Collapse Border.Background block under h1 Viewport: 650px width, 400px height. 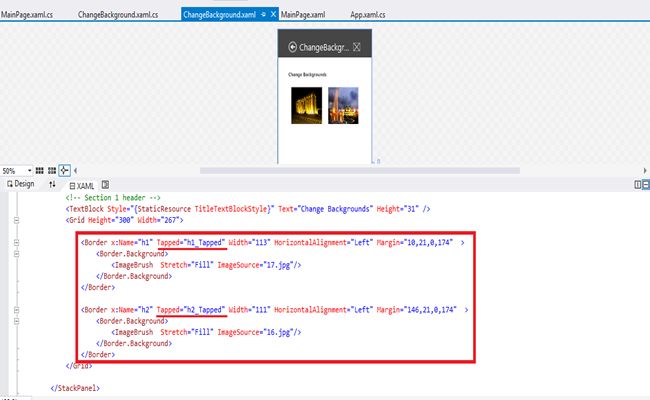(x=17, y=254)
